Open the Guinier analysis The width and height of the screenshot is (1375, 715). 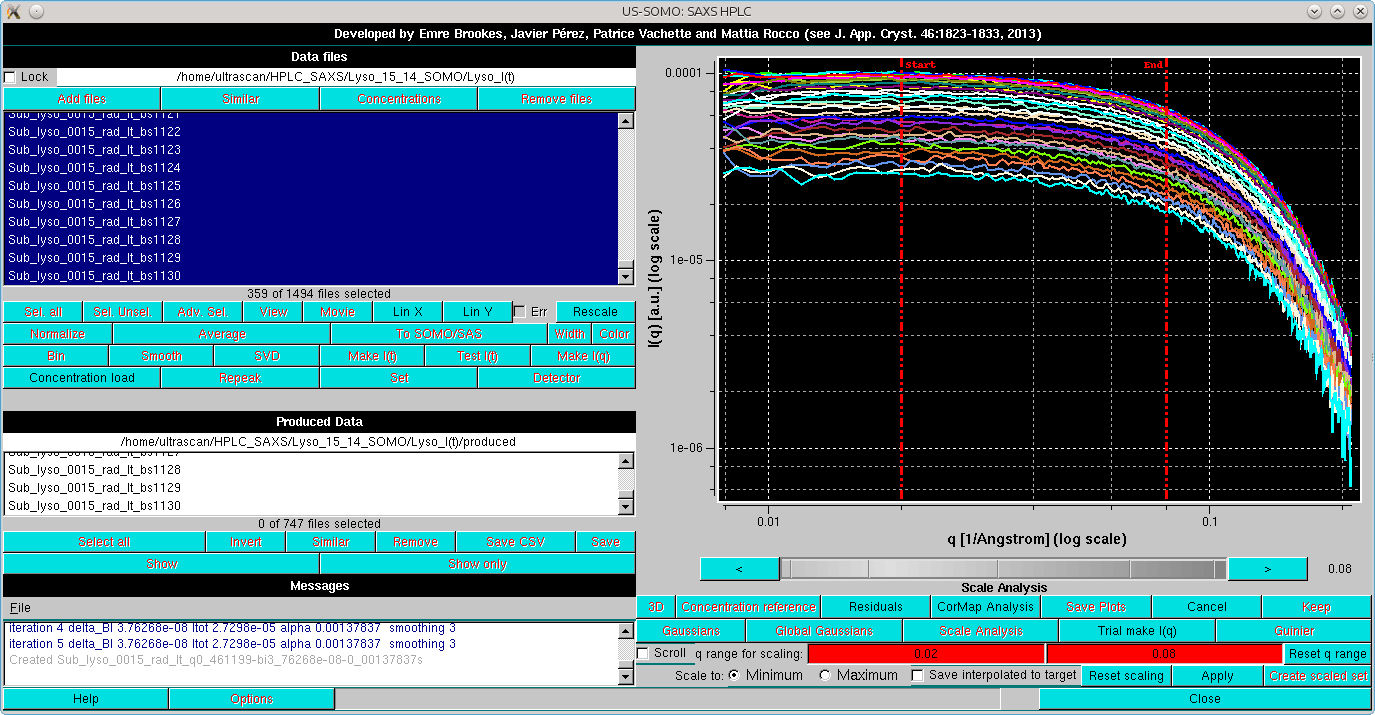[1317, 630]
